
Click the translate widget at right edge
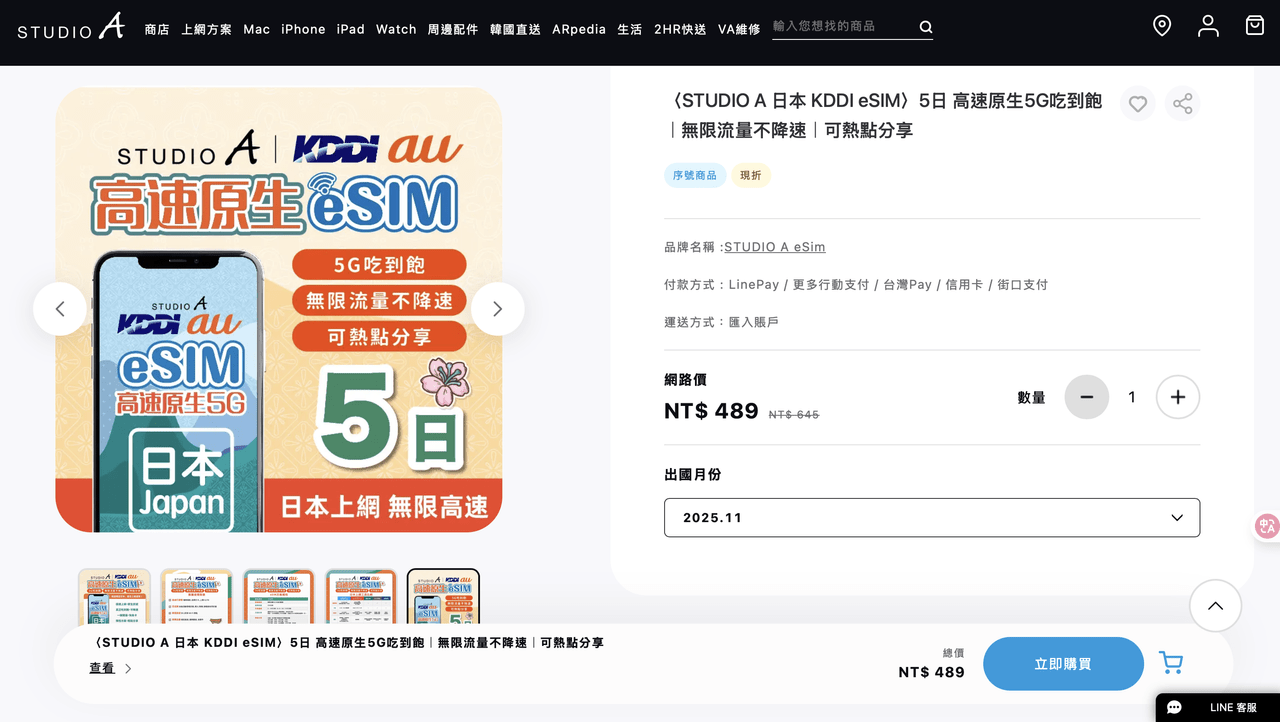pos(1267,526)
